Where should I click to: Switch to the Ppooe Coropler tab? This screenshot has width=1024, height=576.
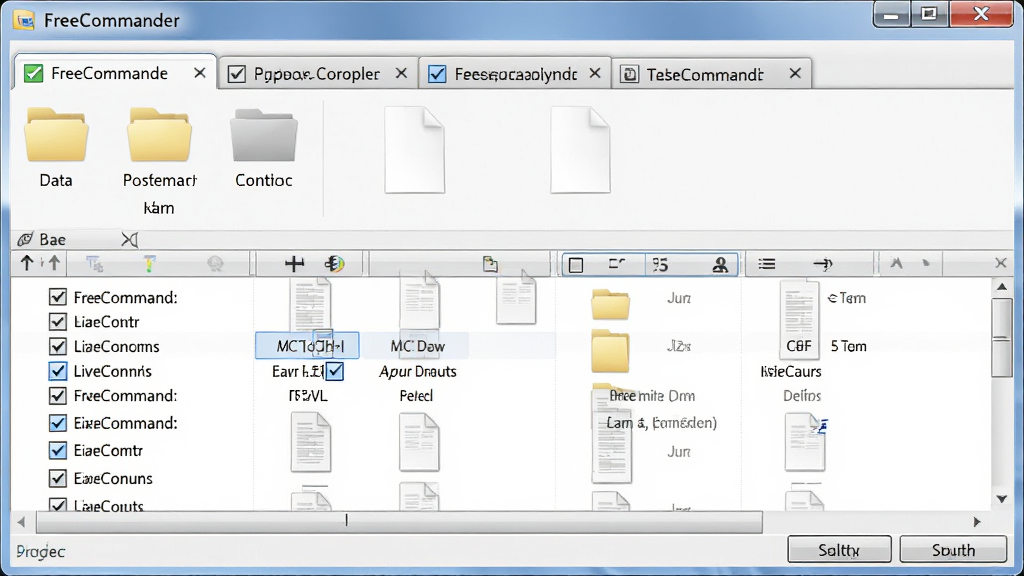coord(316,74)
